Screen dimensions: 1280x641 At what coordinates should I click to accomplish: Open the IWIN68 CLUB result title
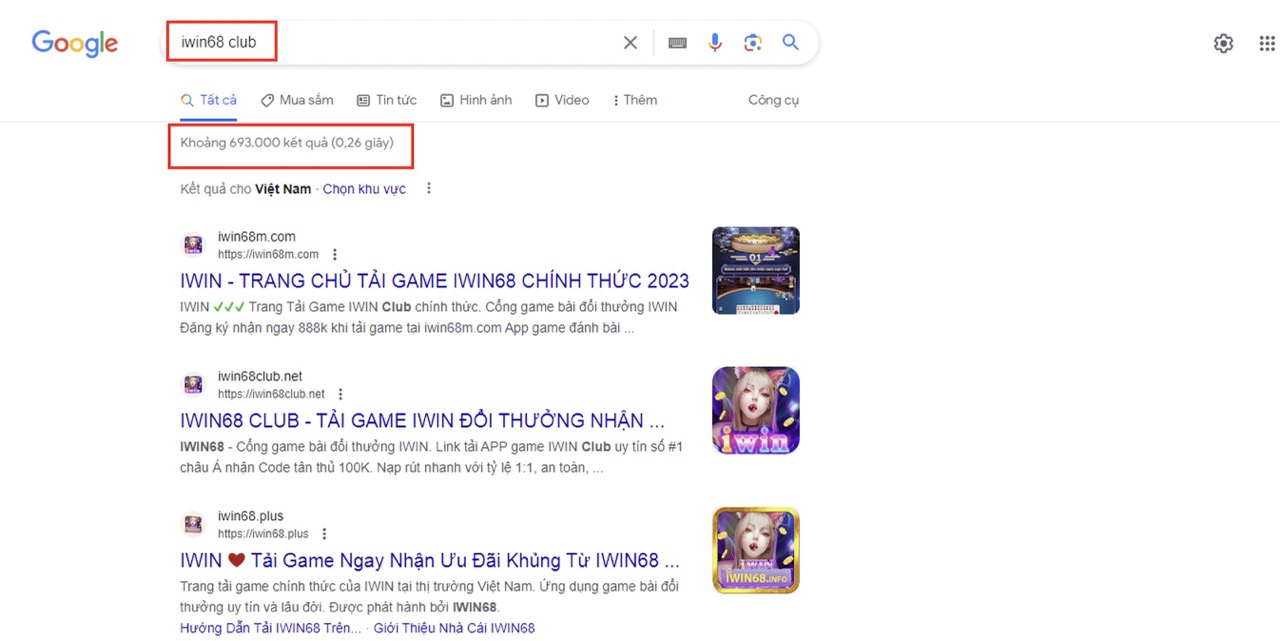[x=422, y=420]
